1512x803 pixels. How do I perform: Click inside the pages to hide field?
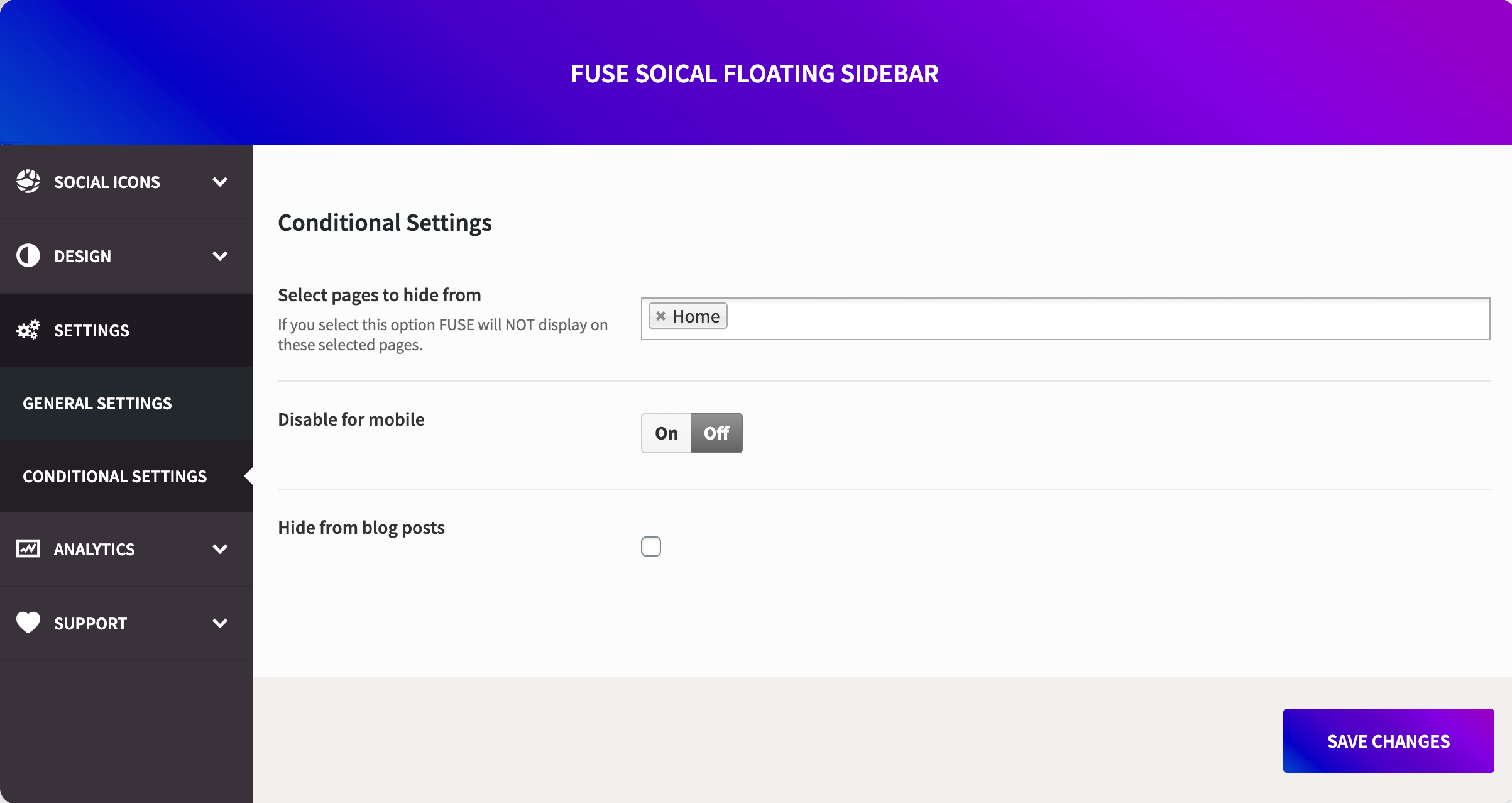(1065, 319)
